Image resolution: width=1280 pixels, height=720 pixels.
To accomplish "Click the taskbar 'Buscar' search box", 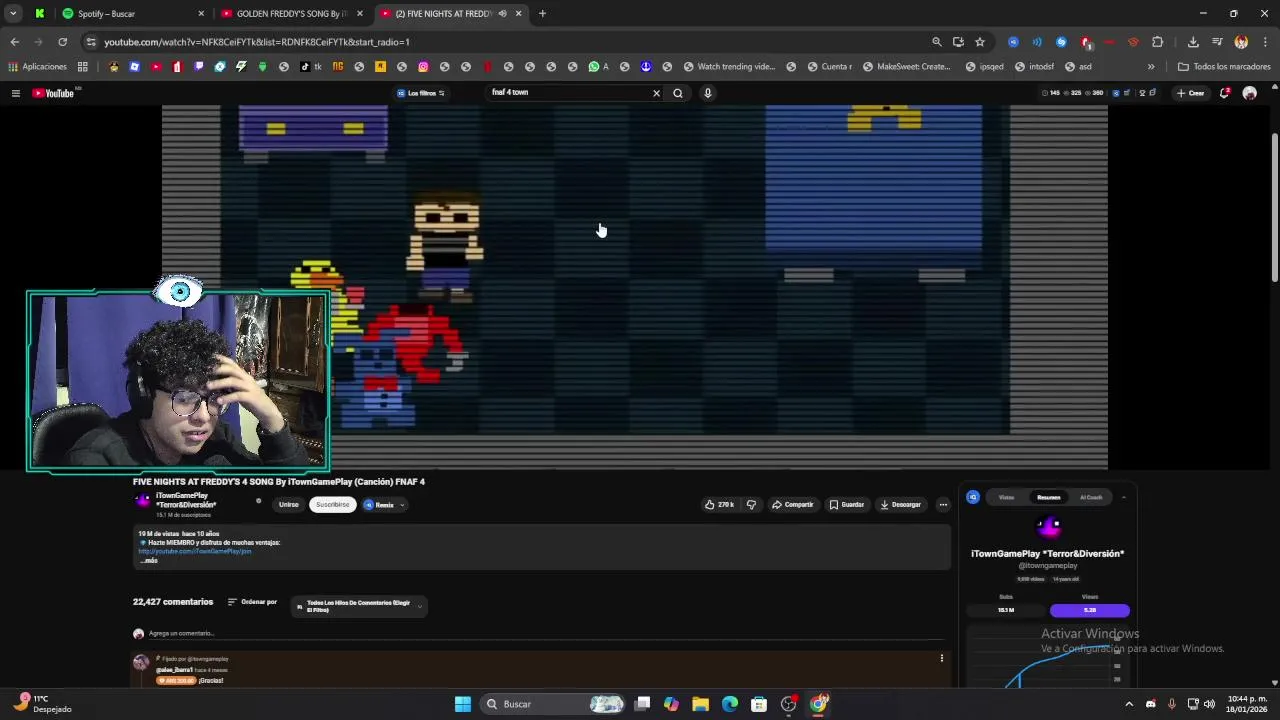I will click(554, 704).
